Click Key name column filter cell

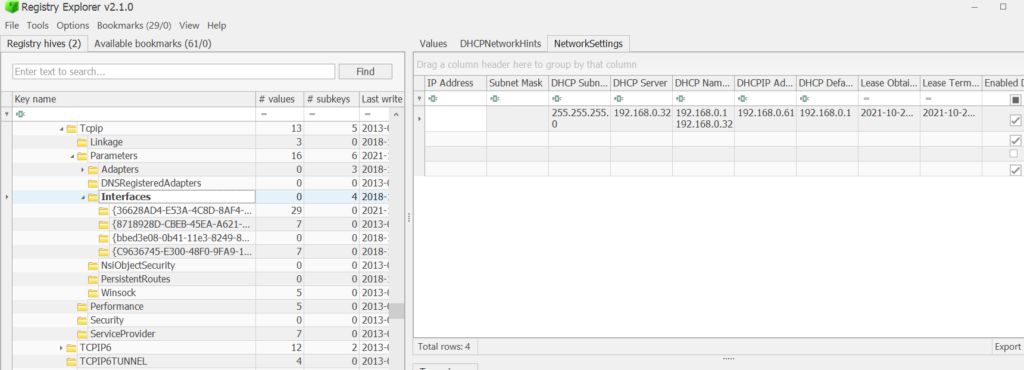(133, 114)
